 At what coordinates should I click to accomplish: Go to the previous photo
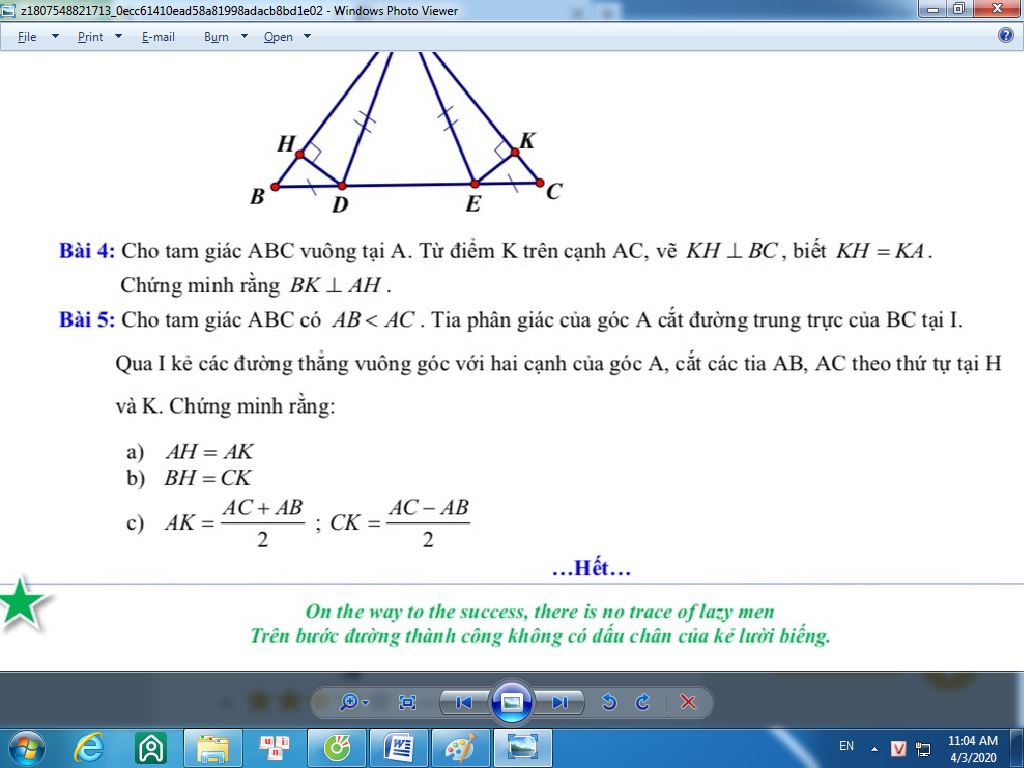click(x=464, y=702)
